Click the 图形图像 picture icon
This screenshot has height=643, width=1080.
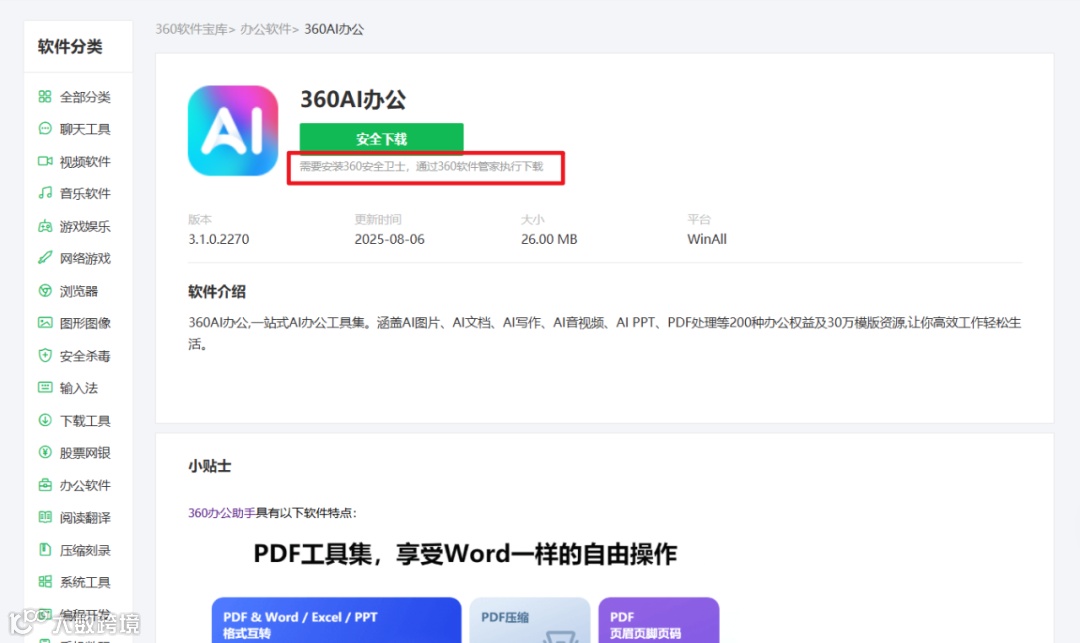(x=45, y=323)
